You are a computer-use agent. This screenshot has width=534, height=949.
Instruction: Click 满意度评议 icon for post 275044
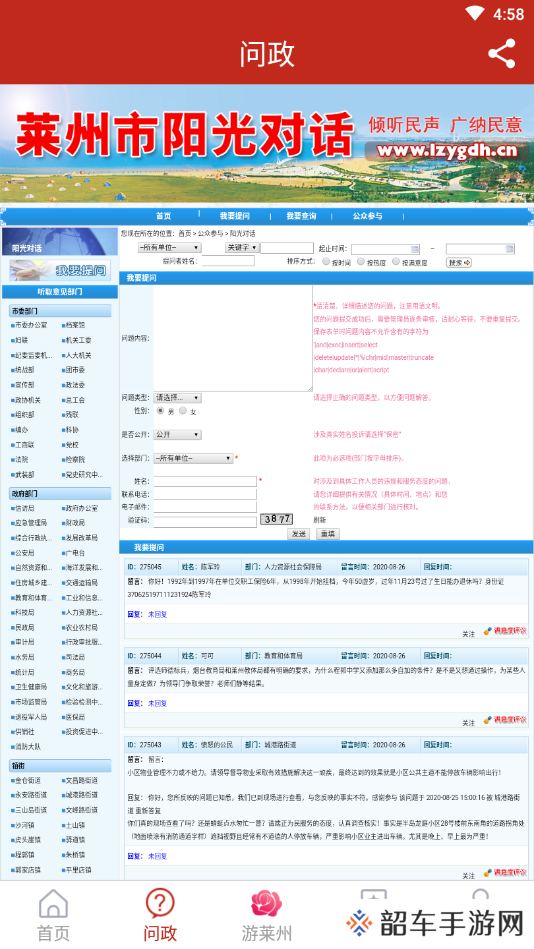[x=505, y=720]
